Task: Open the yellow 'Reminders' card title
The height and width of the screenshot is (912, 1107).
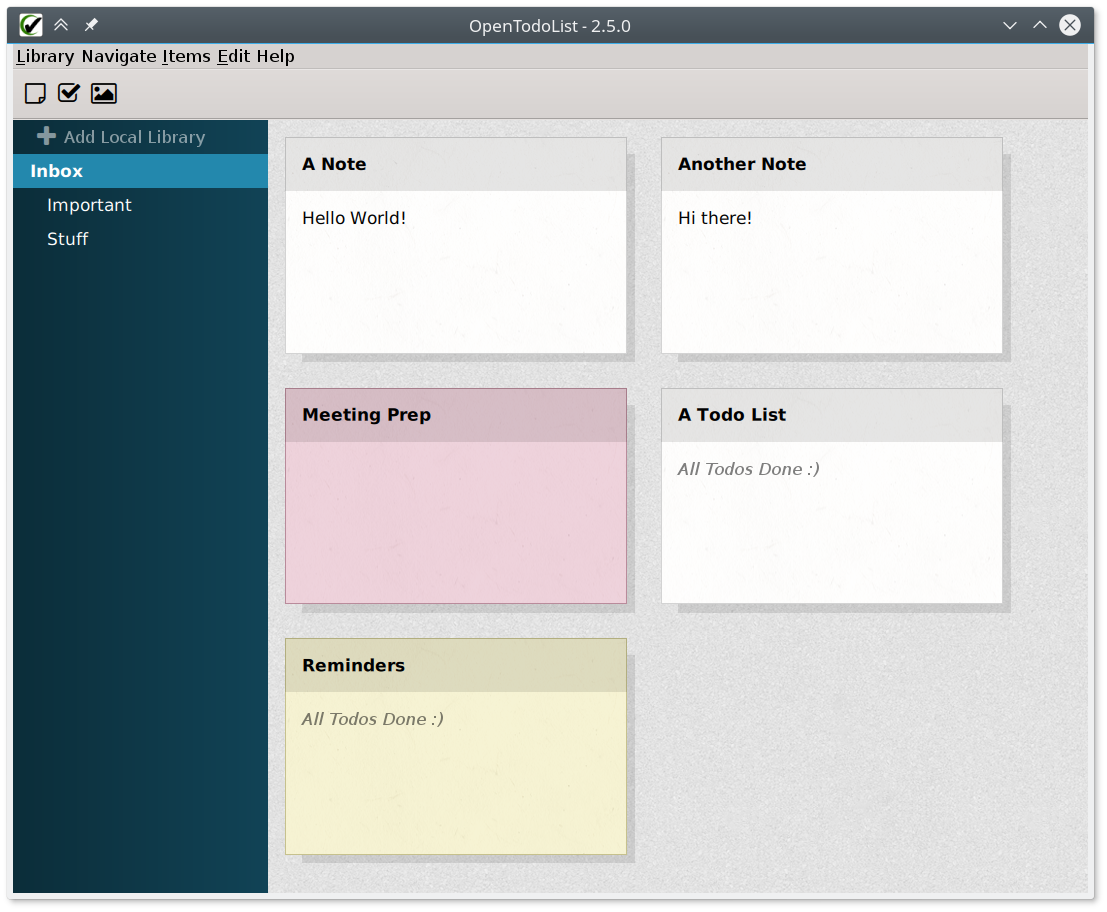Action: pyautogui.click(x=354, y=665)
